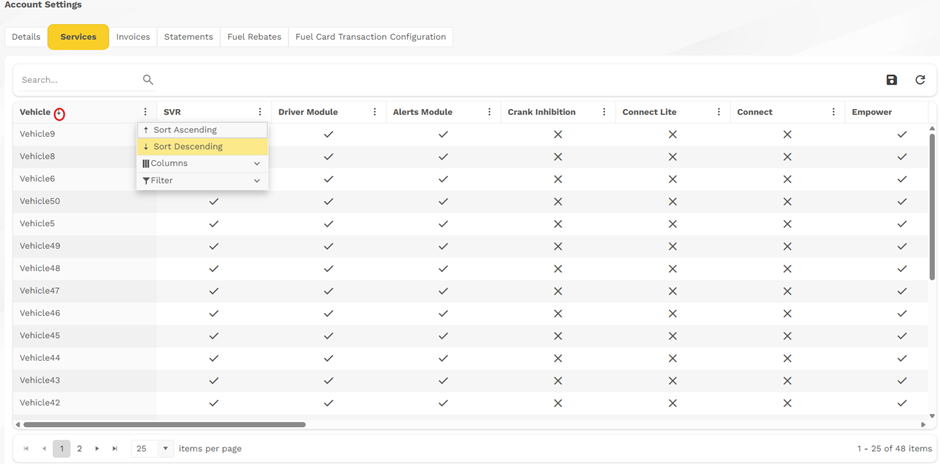The image size is (940, 464).
Task: Sort by Crank Inhibition header
Action: 541,112
